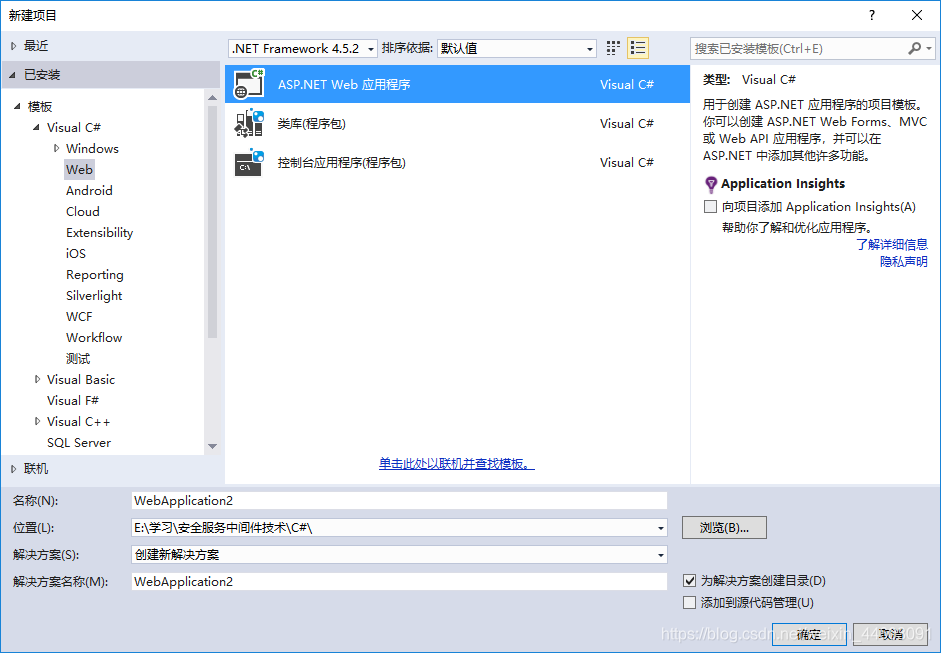Switch to medium icons list view
941x653 pixels.
(638, 48)
